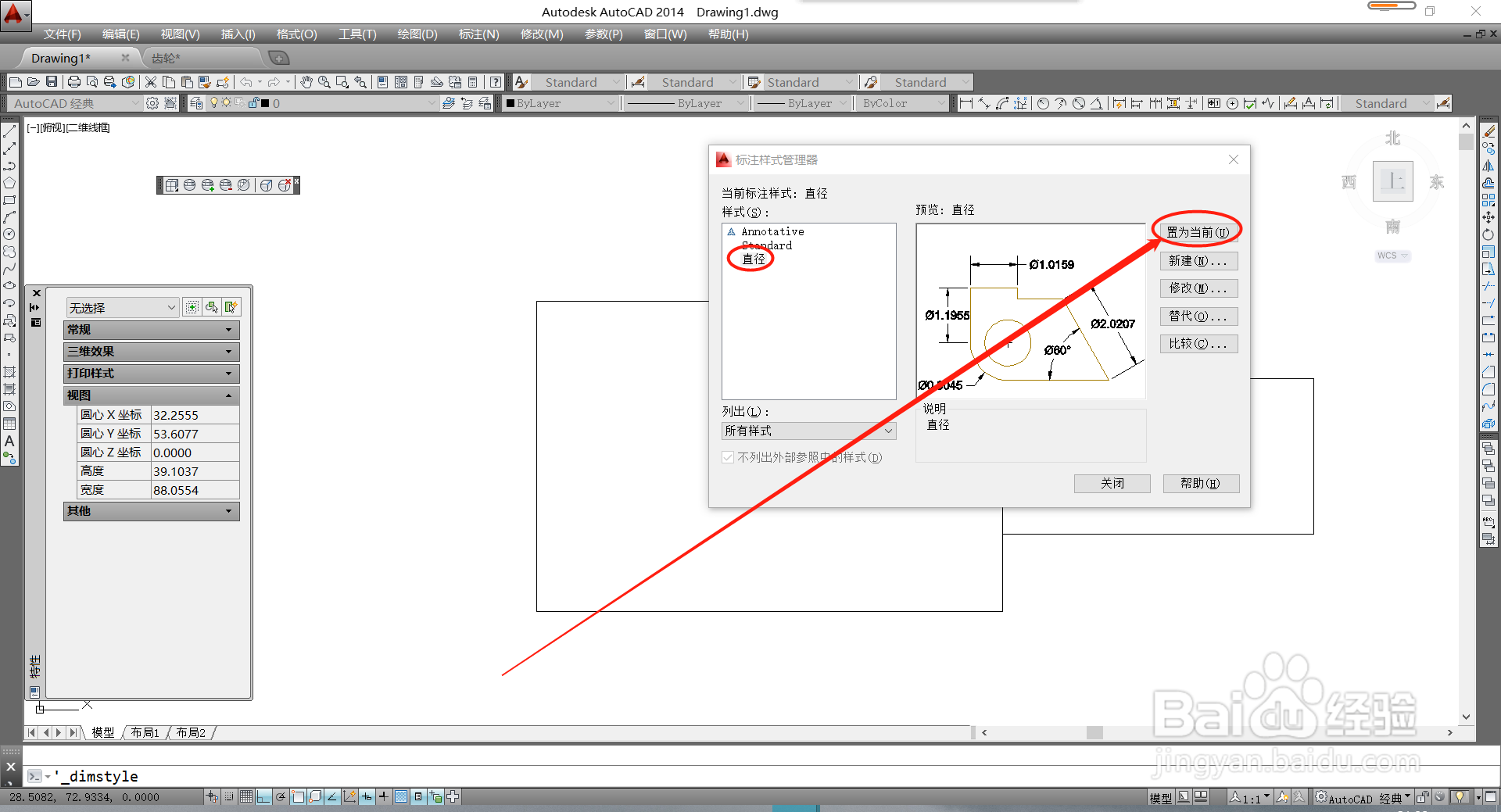1501x812 pixels.
Task: Click the 修改(M)... button
Action: click(x=1198, y=288)
